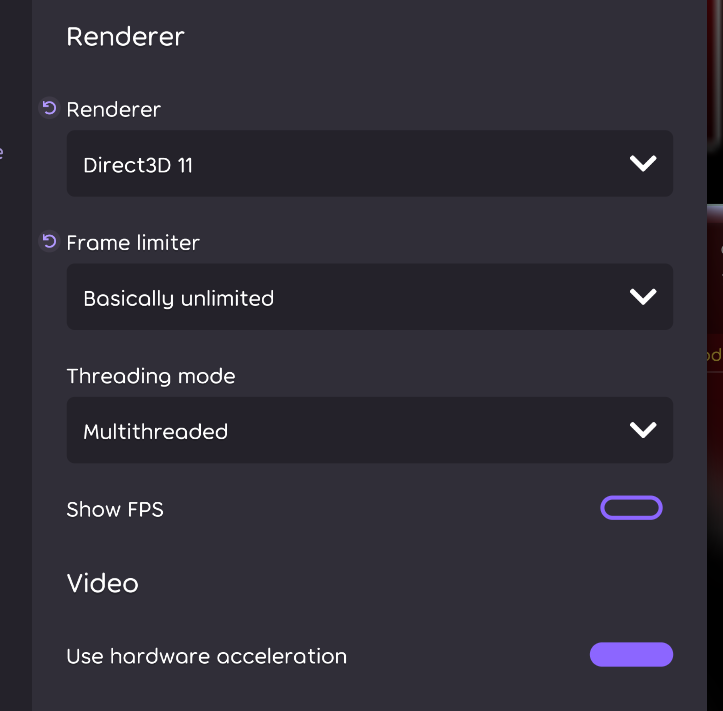This screenshot has height=711, width=723.
Task: Select the Renderer section heading
Action: (x=125, y=36)
